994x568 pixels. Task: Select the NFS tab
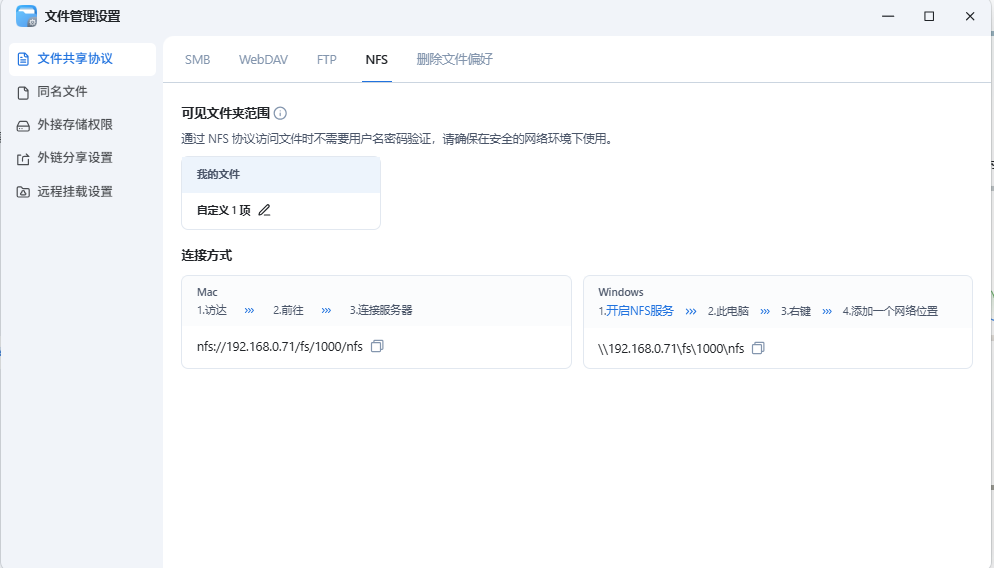377,60
